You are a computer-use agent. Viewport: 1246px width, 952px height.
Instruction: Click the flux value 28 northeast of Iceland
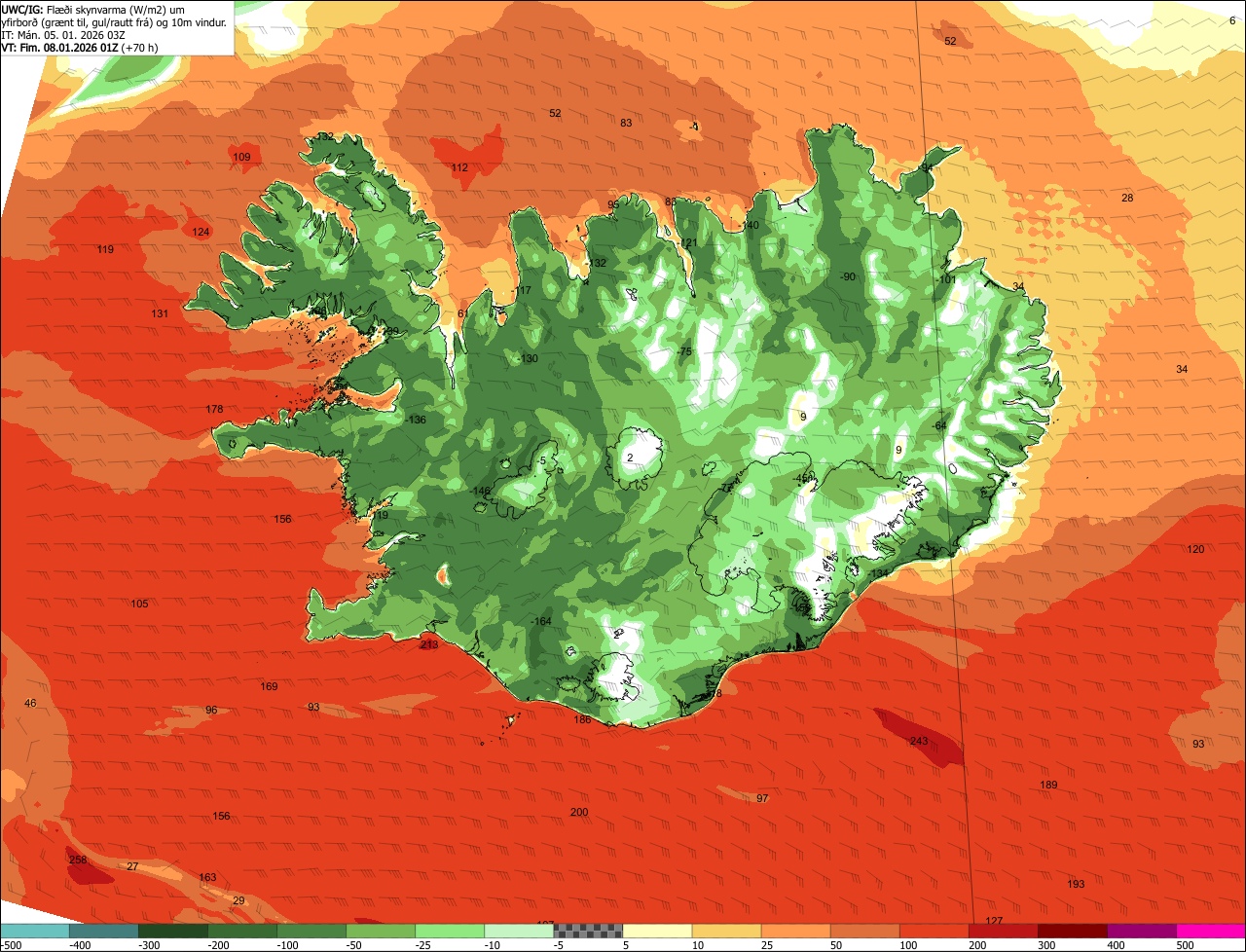tap(1127, 198)
